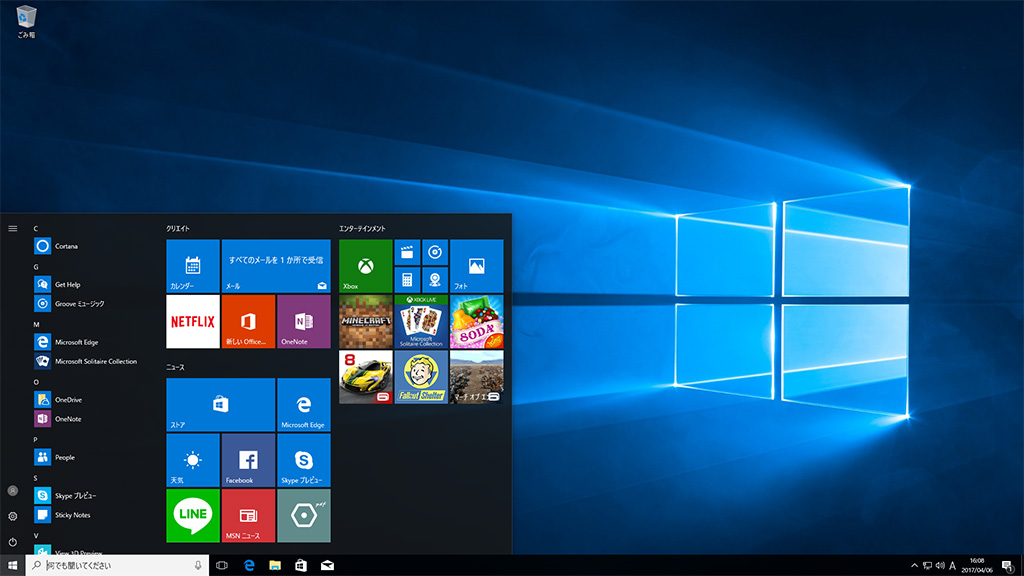Toggle the IME input mode indicator A
Image resolution: width=1024 pixels, height=576 pixels.
[x=952, y=566]
